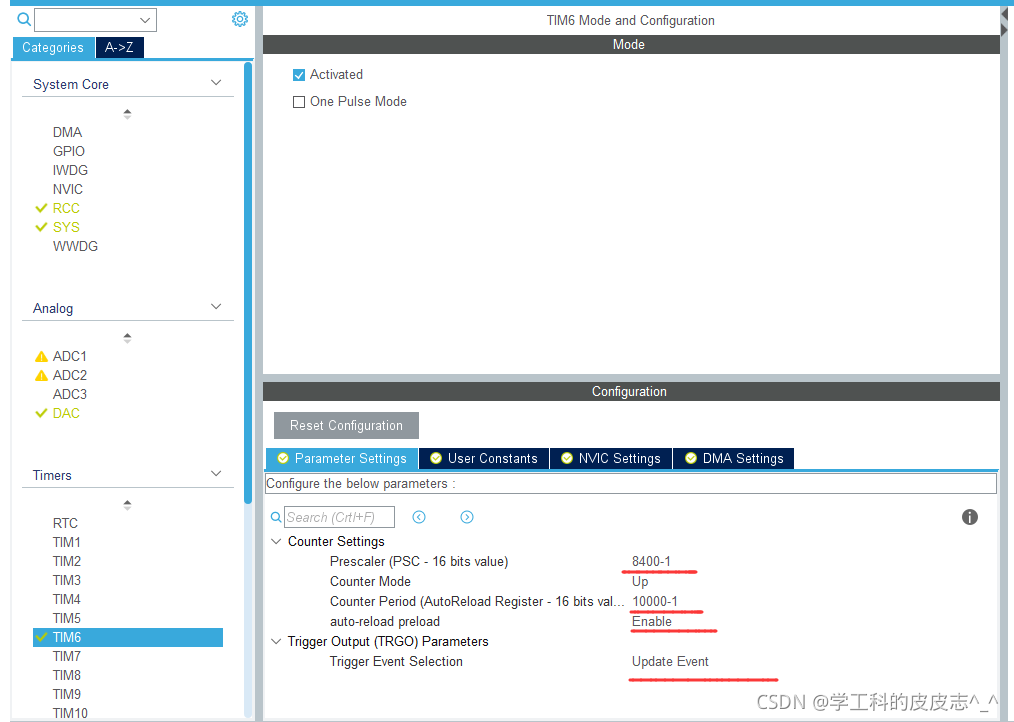The height and width of the screenshot is (722, 1014).
Task: Open the auto-reload preload Enable value
Action: pyautogui.click(x=652, y=622)
